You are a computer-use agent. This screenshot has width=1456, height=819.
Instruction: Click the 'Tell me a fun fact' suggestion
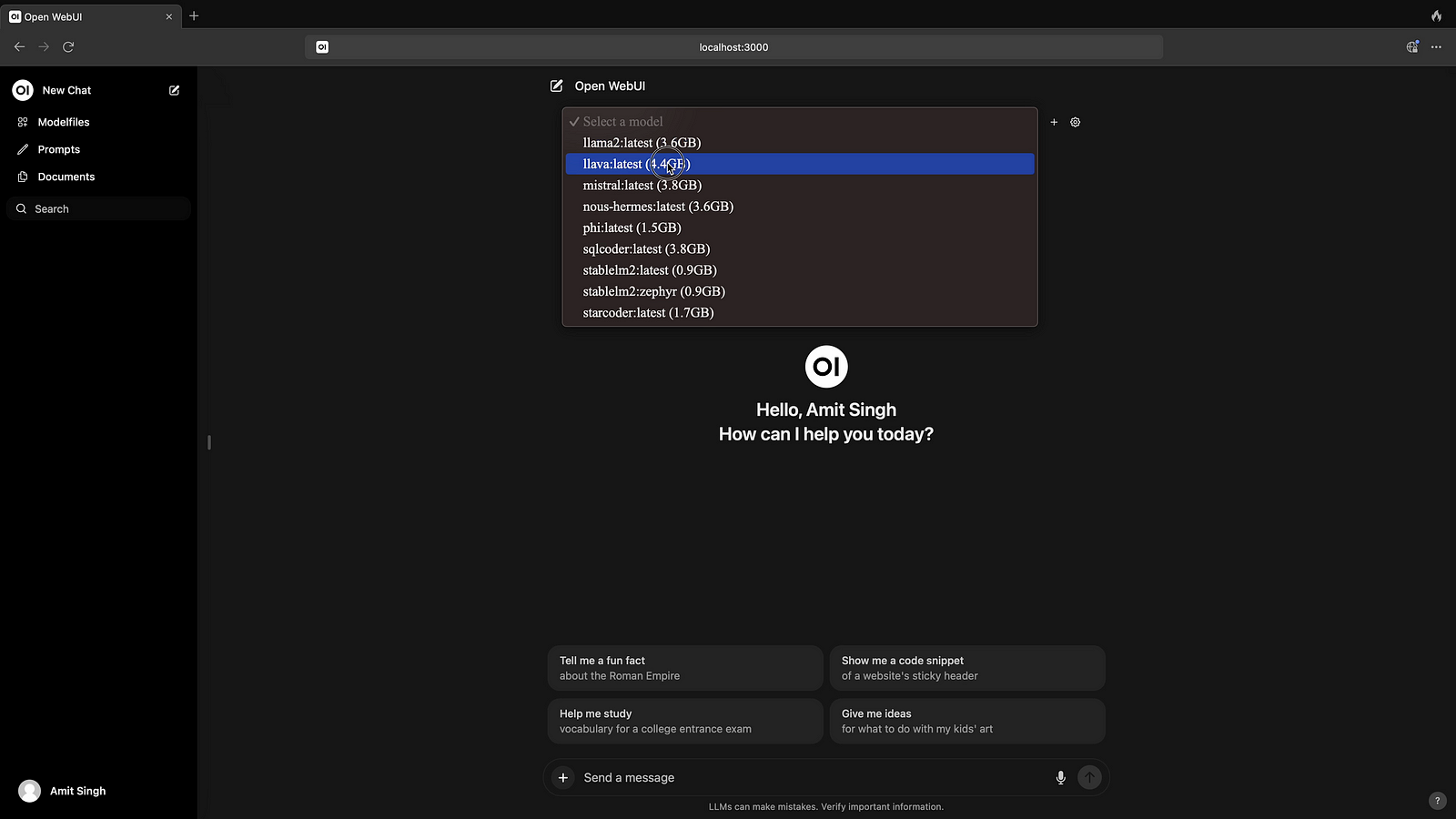tap(684, 668)
